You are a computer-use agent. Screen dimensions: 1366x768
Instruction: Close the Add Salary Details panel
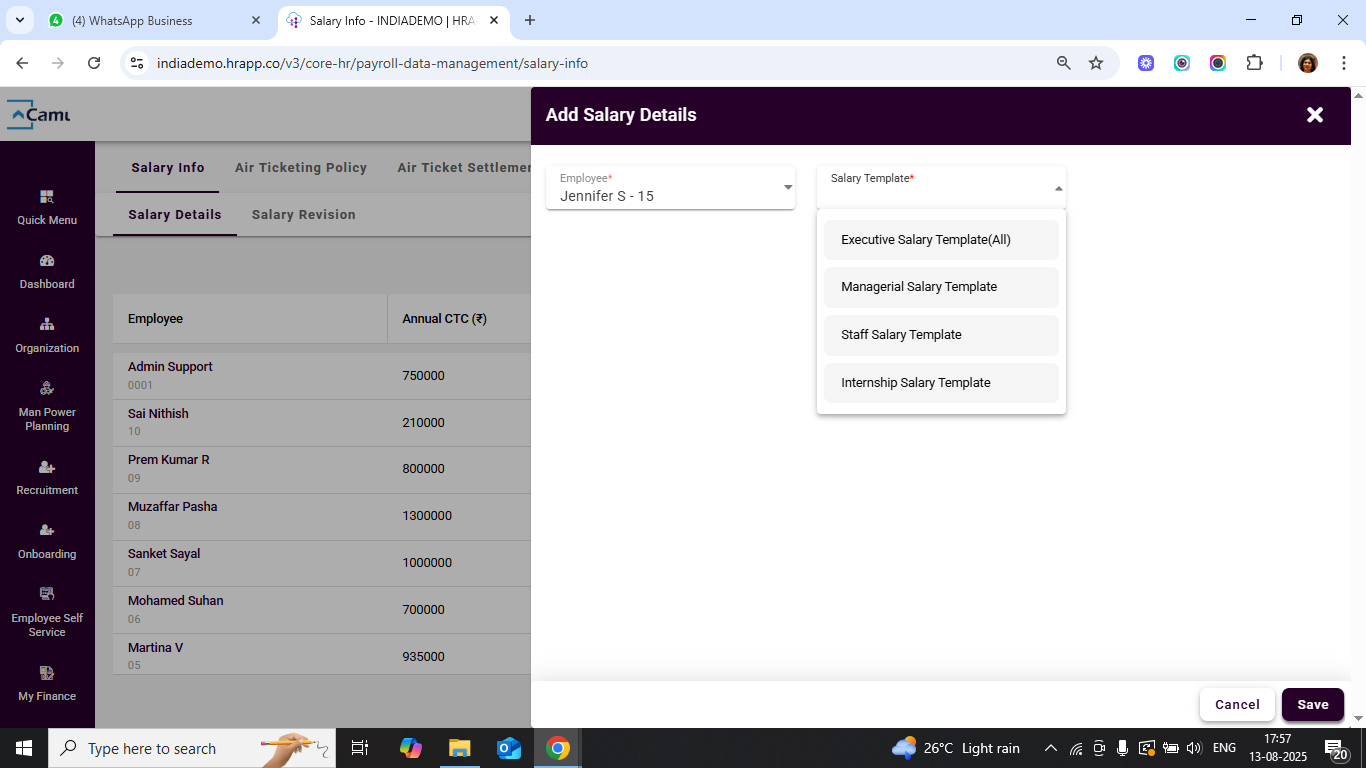click(x=1315, y=115)
